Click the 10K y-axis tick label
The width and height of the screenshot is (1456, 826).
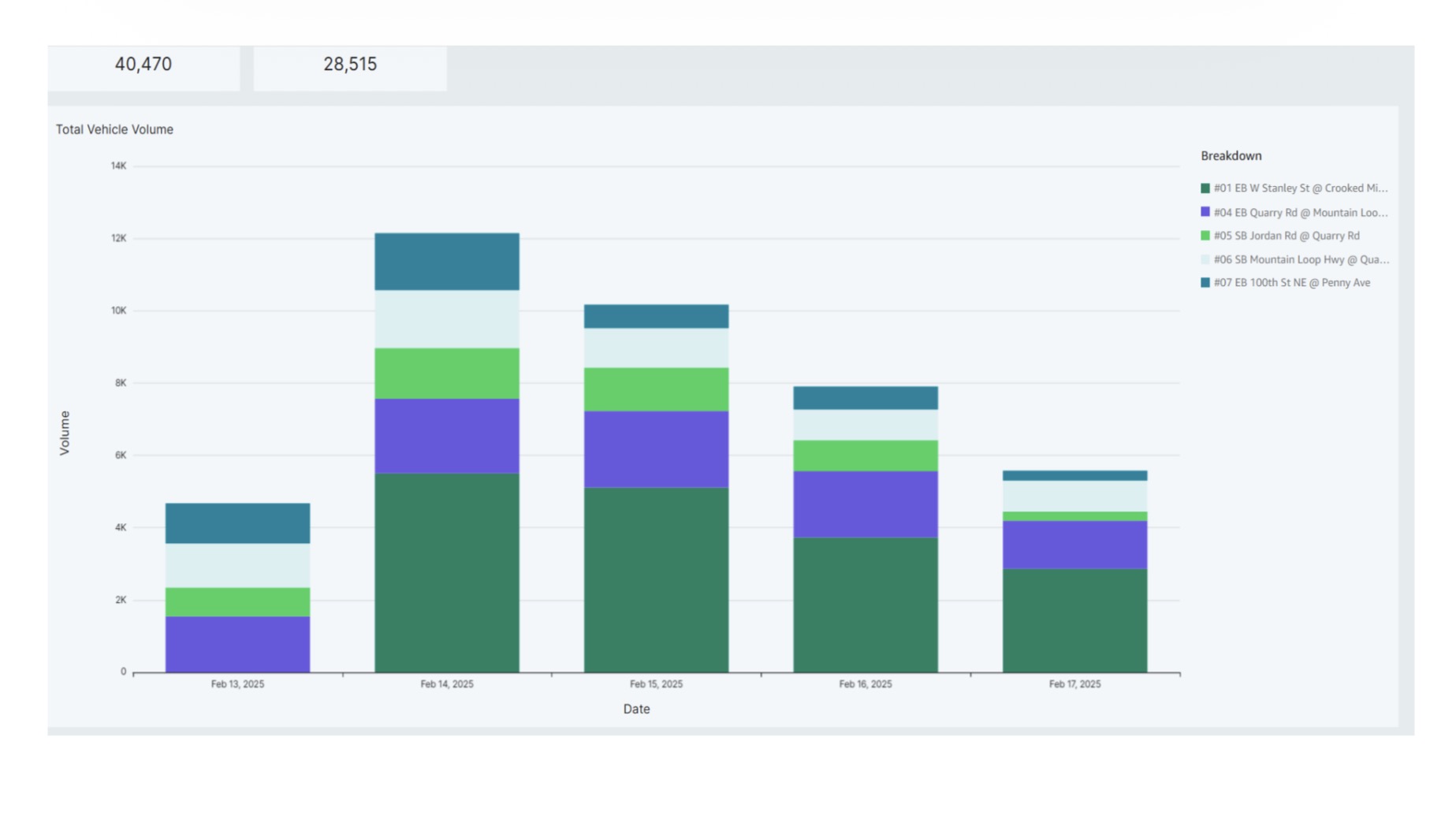coord(118,311)
